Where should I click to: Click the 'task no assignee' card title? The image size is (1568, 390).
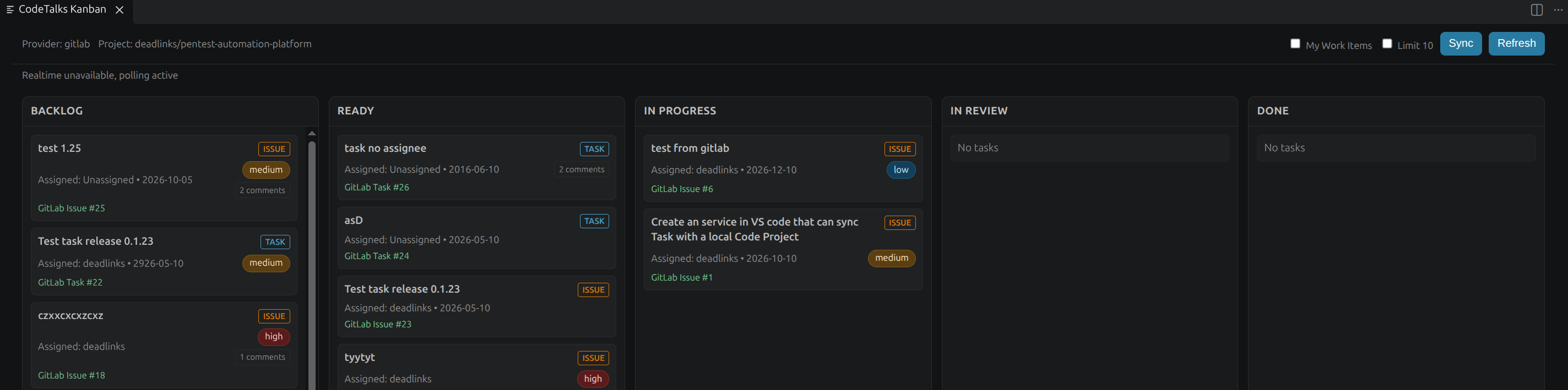coord(386,148)
